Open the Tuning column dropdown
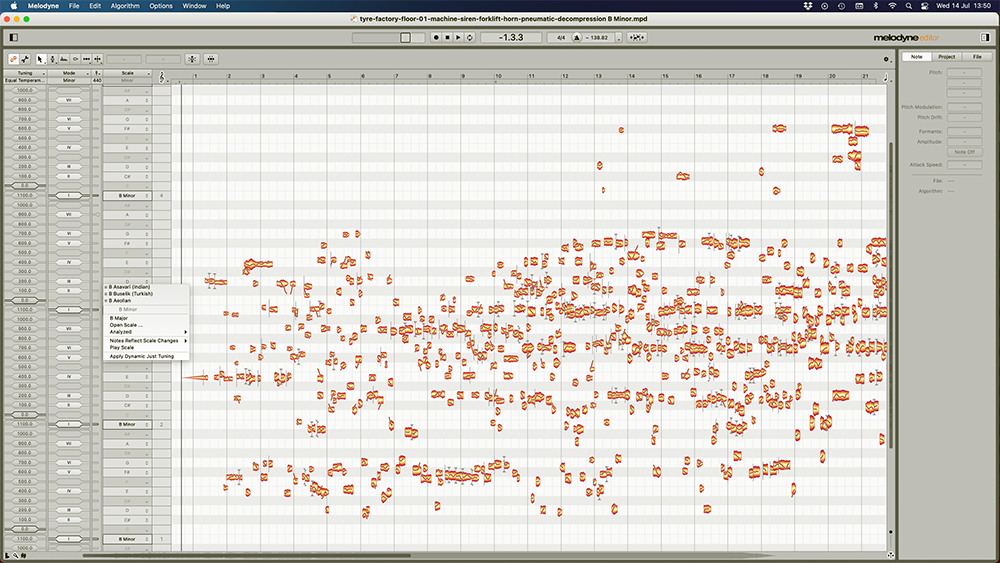This screenshot has width=1000, height=563. [x=25, y=73]
